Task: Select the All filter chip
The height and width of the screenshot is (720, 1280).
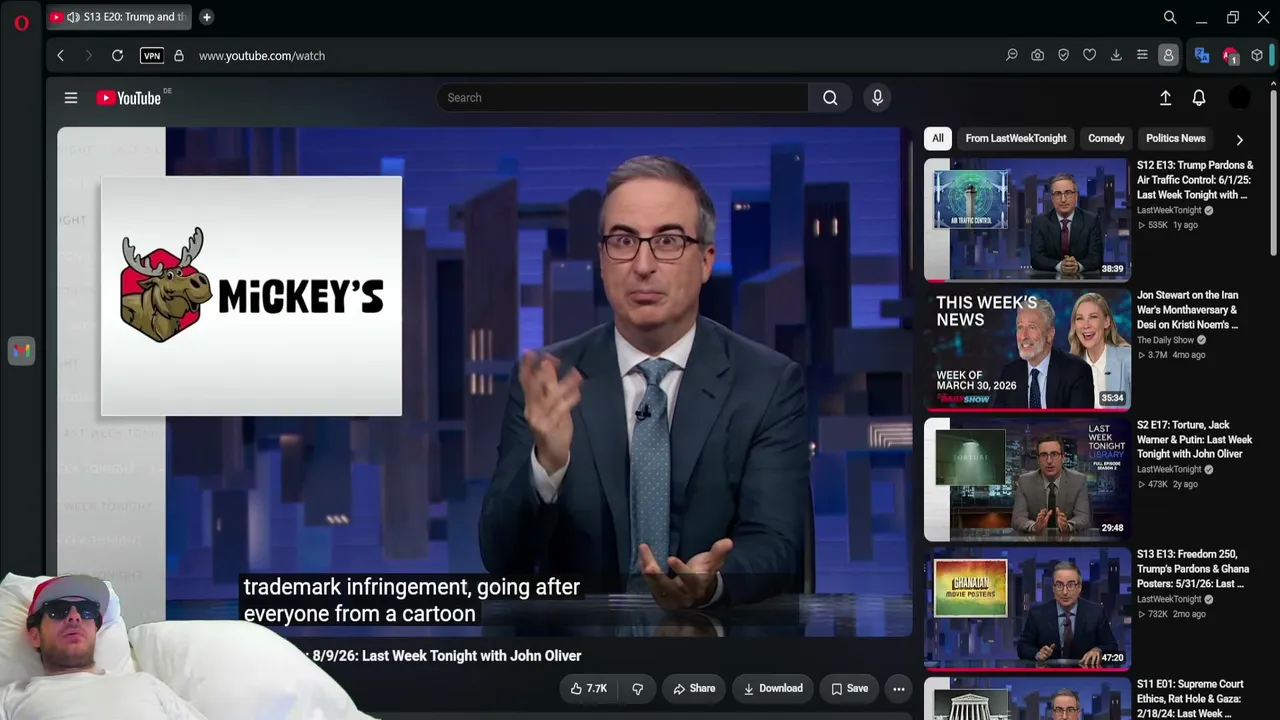Action: point(937,138)
